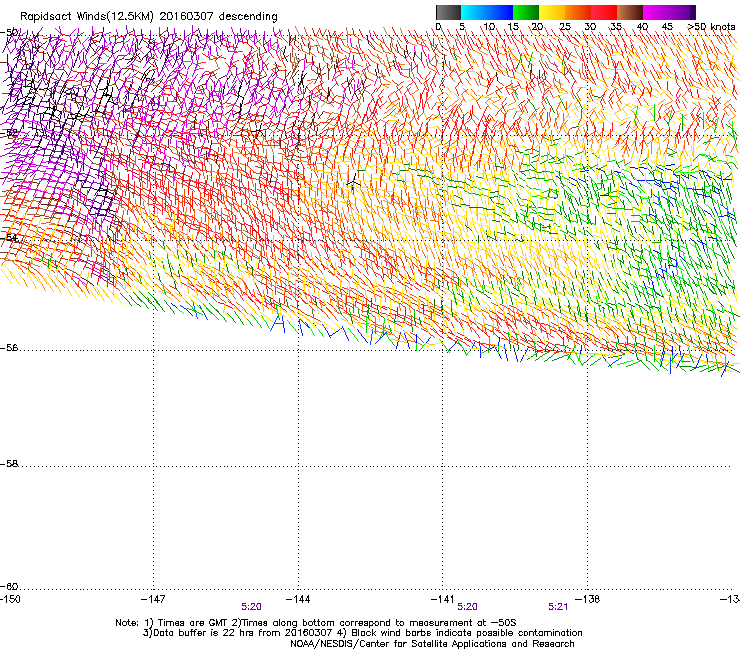Screen dimensions: 740x650
Task: Click the '-52' latitude axis label
Action: click(x=9, y=134)
